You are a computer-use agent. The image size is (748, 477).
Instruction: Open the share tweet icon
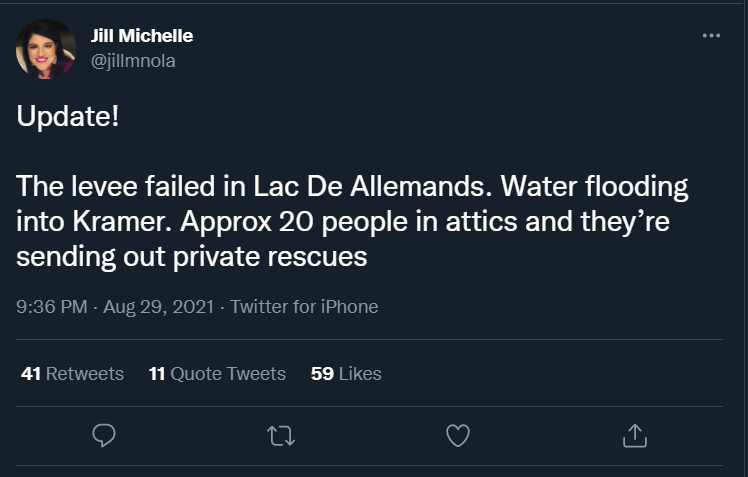pyautogui.click(x=635, y=436)
